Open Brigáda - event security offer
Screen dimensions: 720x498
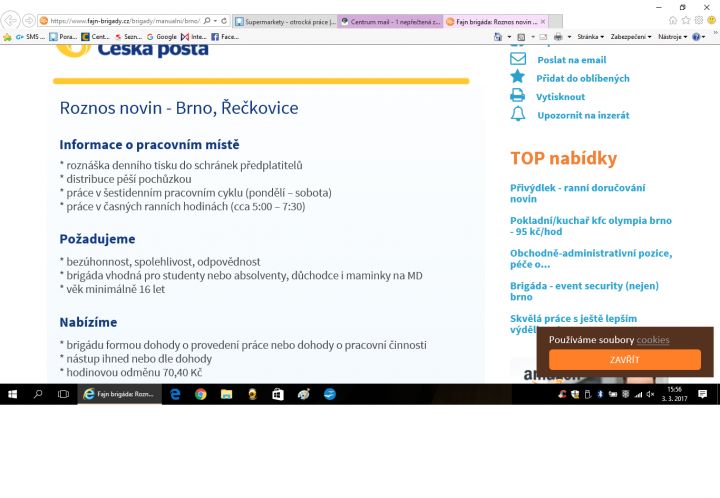(x=584, y=291)
